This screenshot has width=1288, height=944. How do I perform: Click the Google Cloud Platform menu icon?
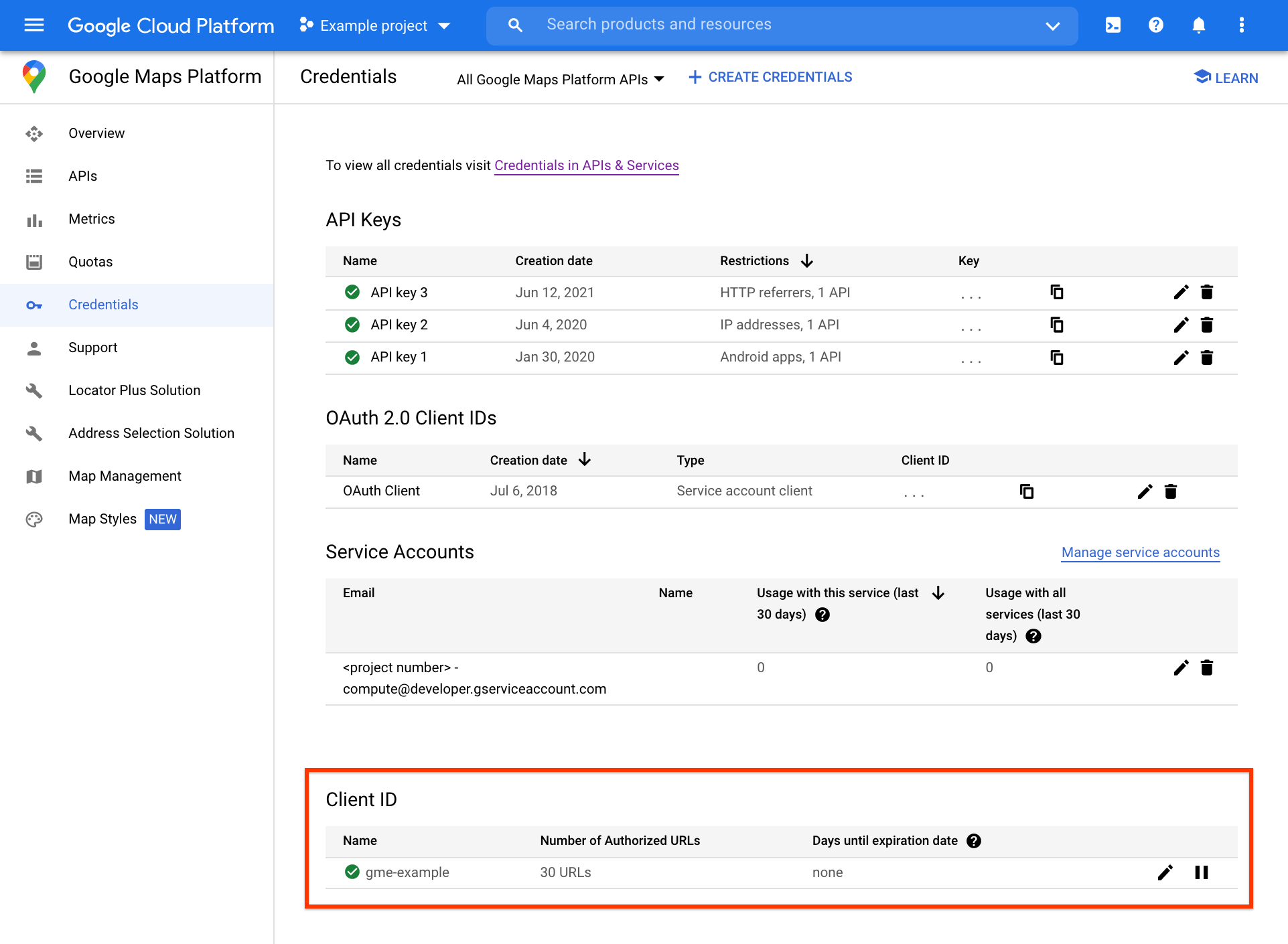click(34, 25)
